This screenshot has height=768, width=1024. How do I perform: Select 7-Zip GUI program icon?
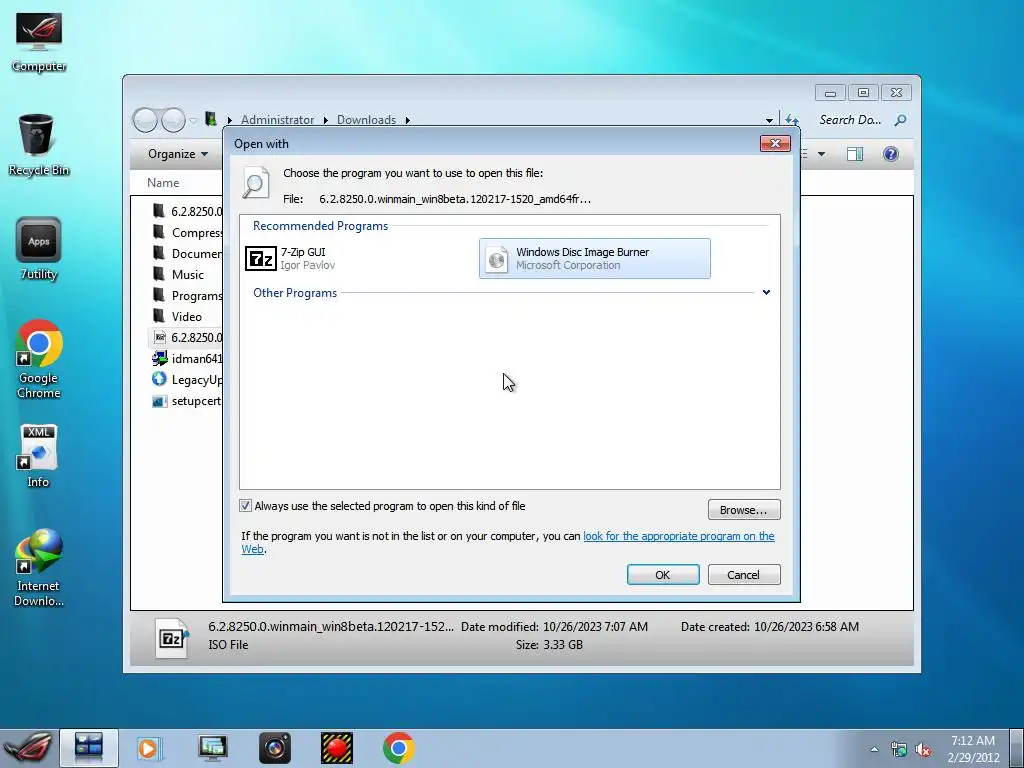tap(261, 259)
